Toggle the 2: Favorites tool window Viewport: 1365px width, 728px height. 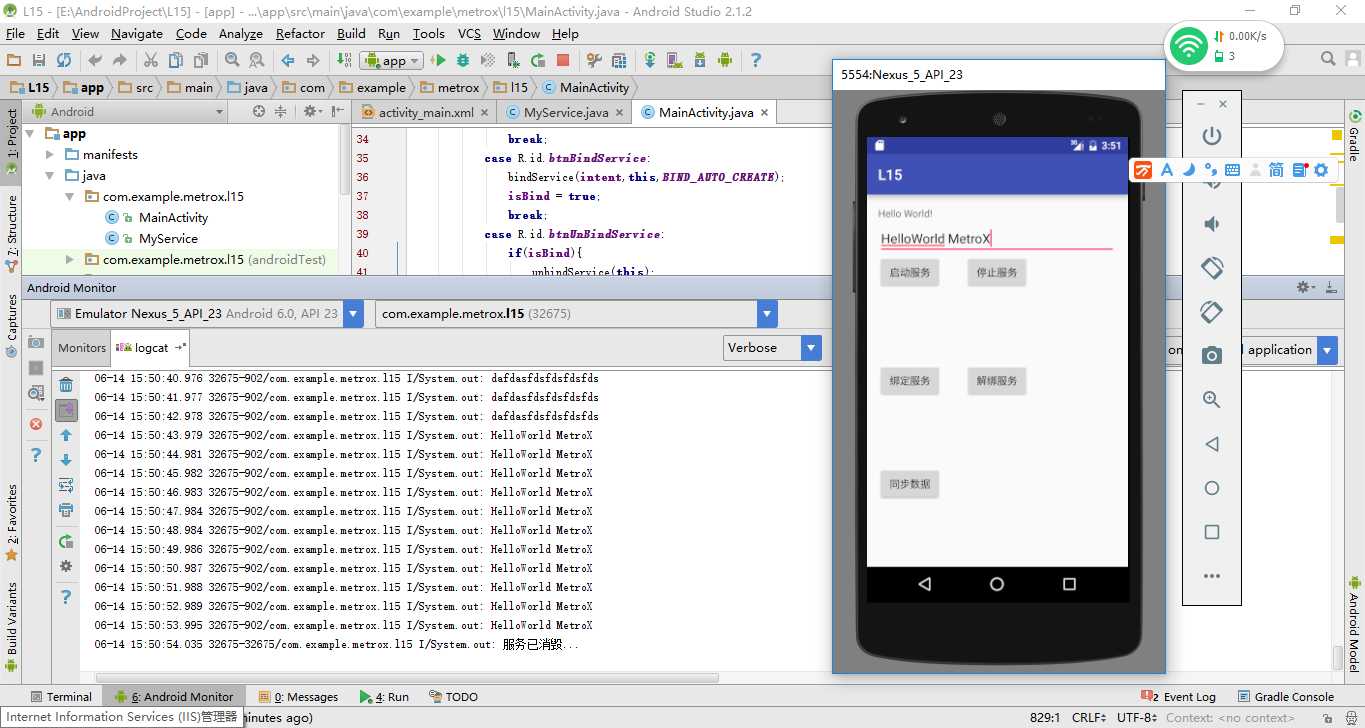pyautogui.click(x=11, y=522)
